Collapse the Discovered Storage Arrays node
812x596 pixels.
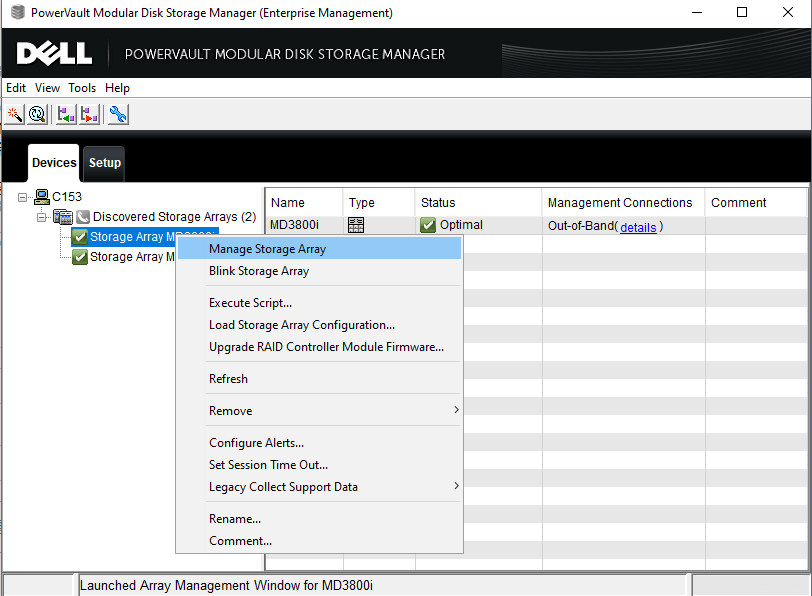click(x=41, y=217)
